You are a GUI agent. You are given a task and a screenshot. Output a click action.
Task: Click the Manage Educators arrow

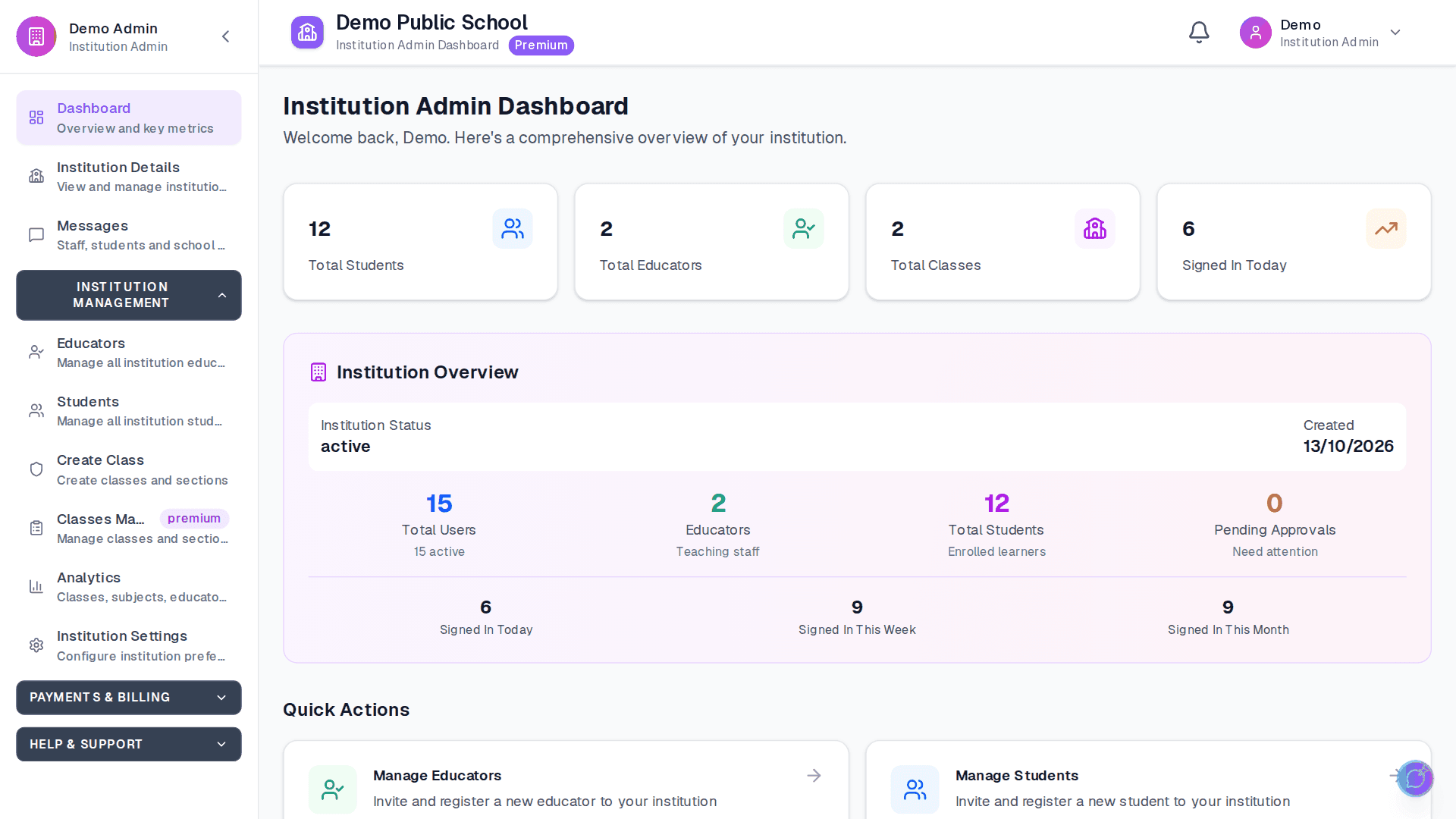pyautogui.click(x=814, y=775)
